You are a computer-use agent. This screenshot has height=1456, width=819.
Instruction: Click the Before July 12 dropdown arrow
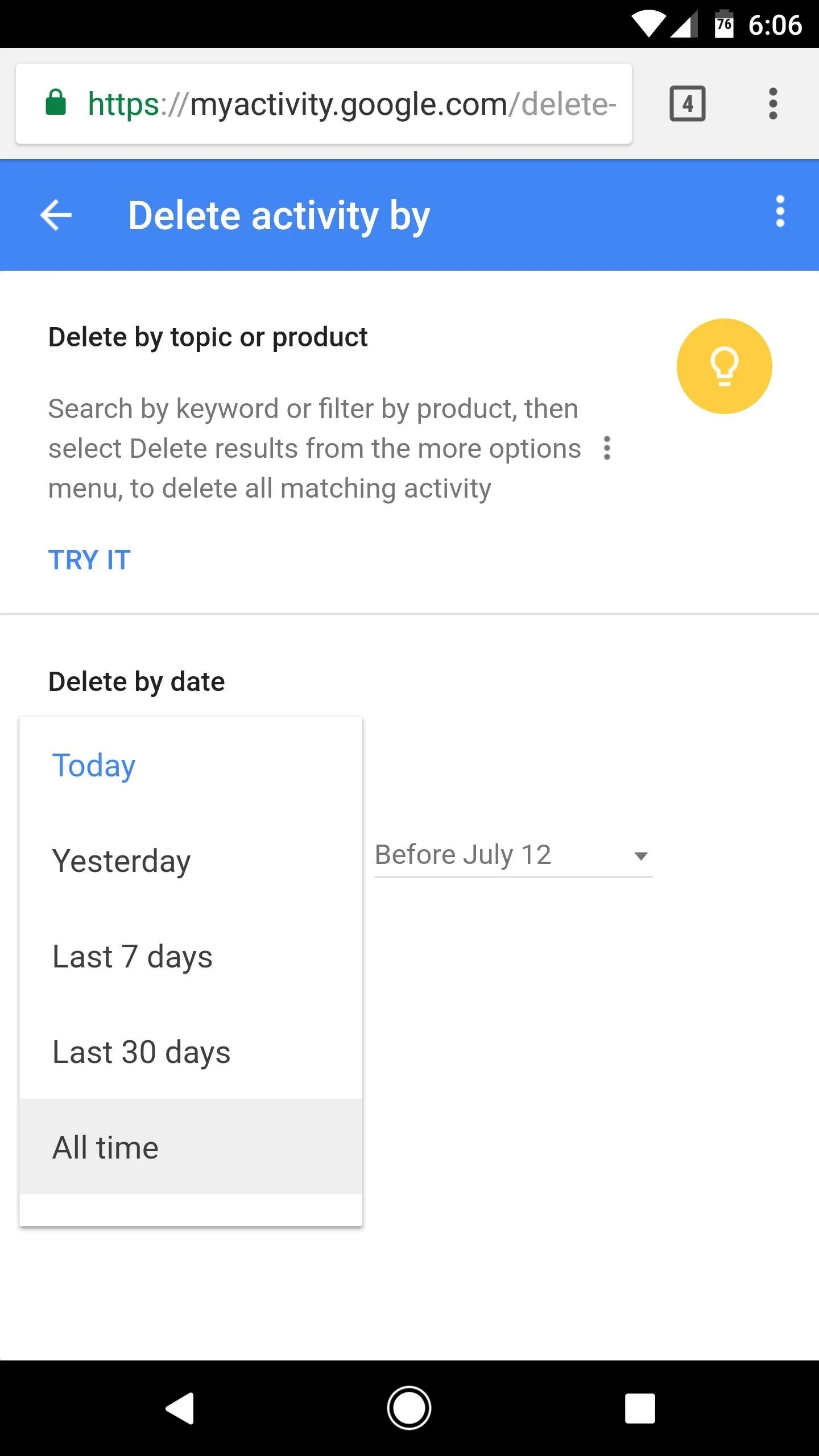coord(641,856)
